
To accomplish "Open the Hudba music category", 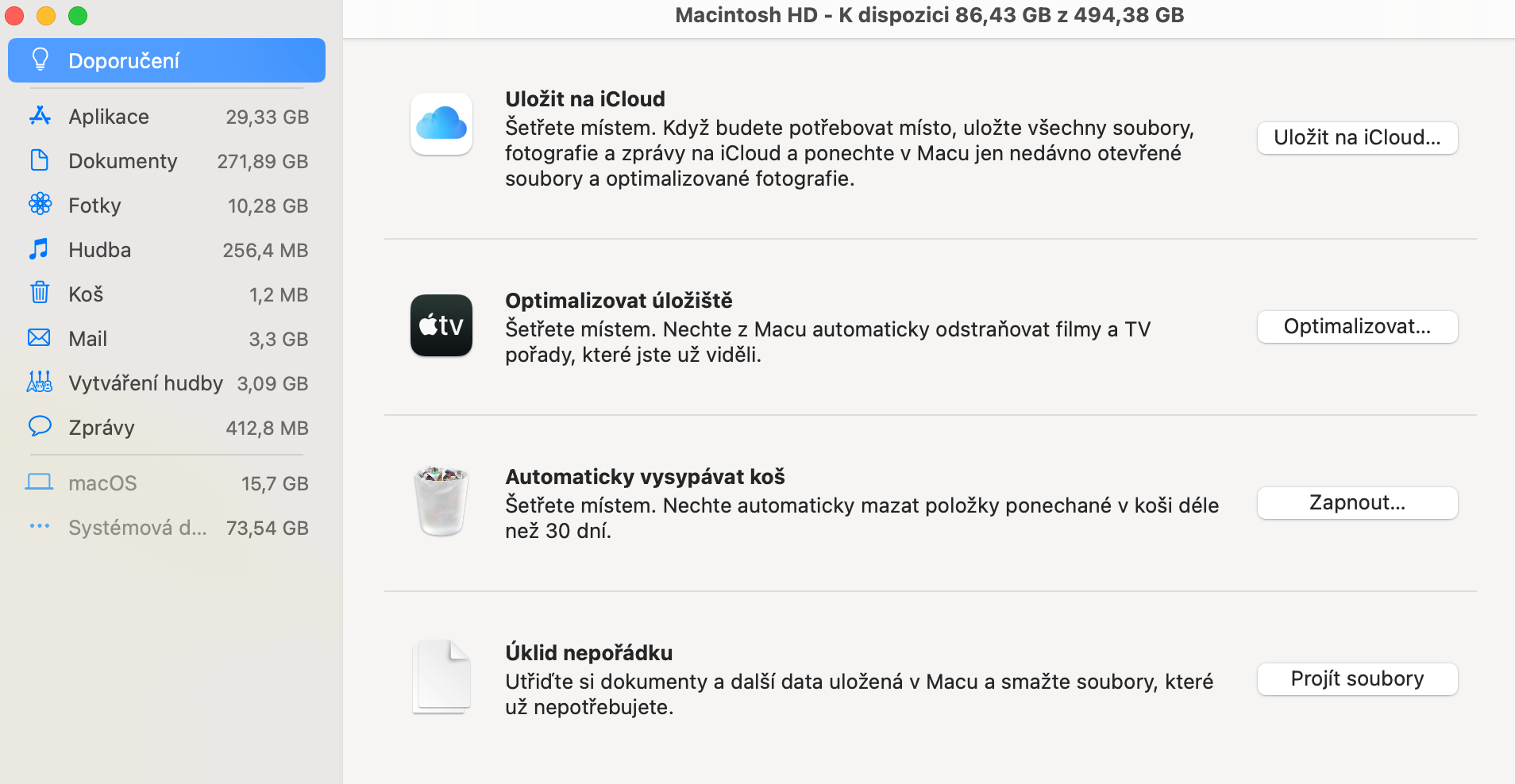I will click(99, 250).
